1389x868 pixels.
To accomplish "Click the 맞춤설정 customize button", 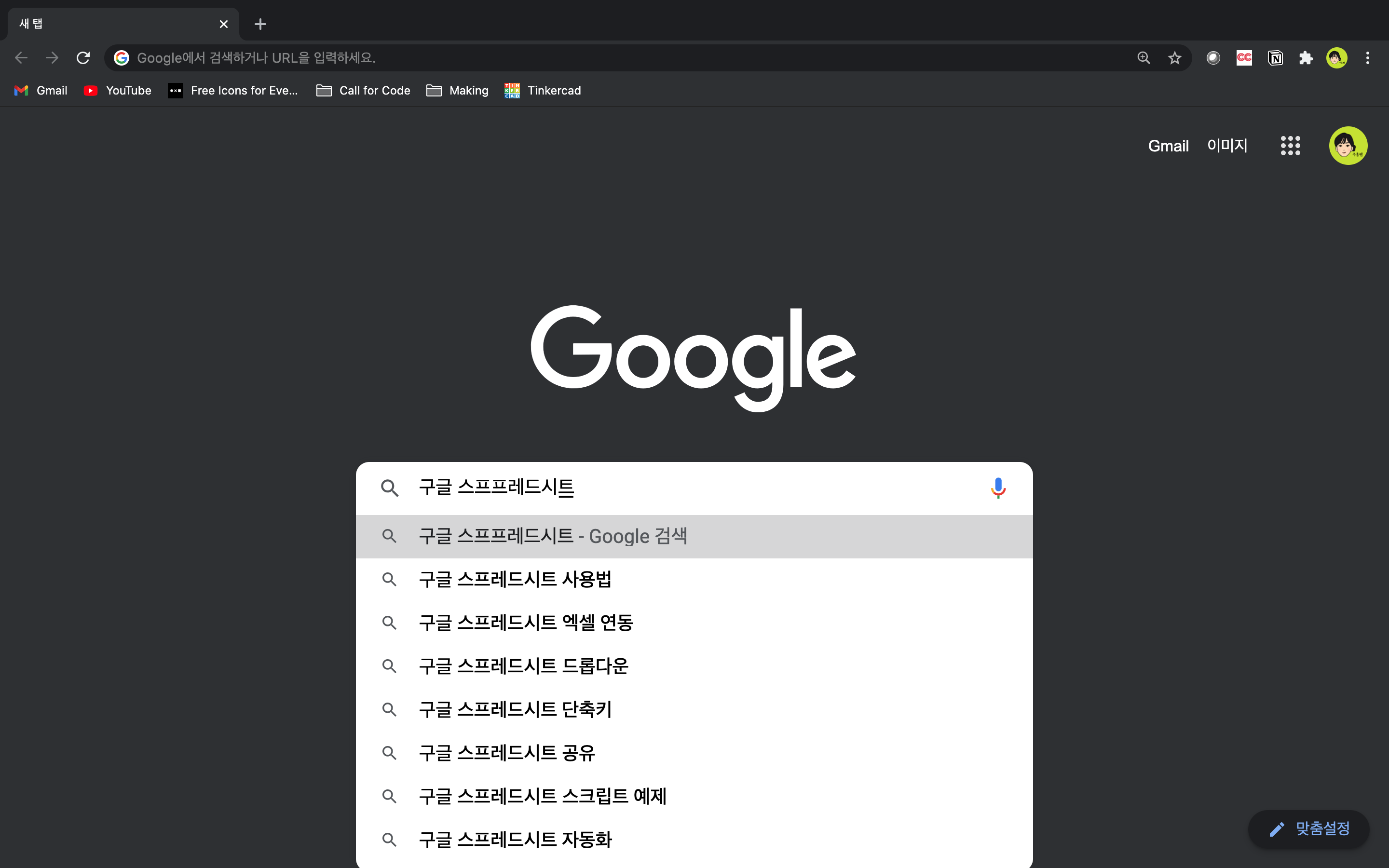I will click(1309, 828).
